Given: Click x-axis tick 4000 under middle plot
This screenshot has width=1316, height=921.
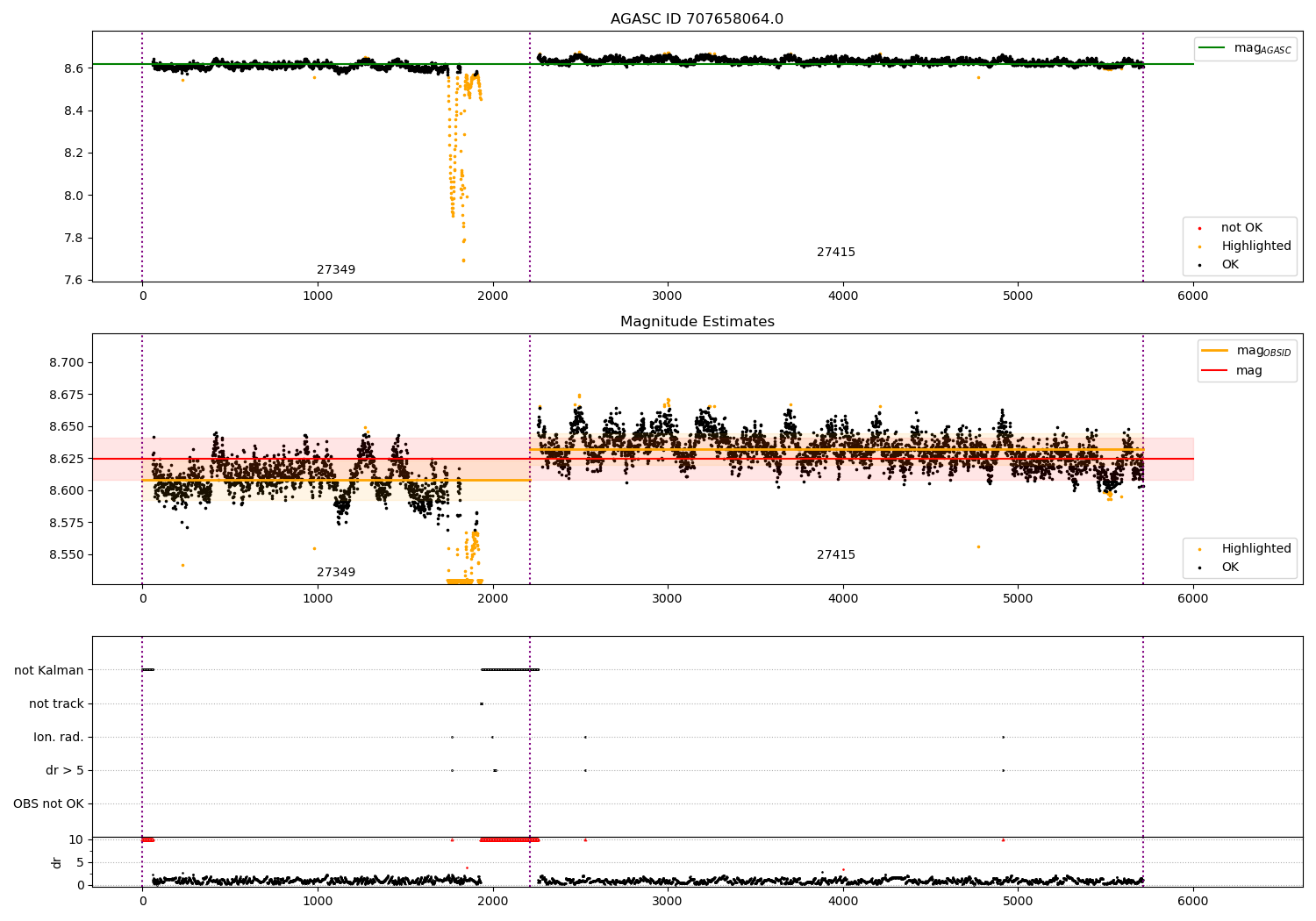Looking at the screenshot, I should (x=843, y=599).
